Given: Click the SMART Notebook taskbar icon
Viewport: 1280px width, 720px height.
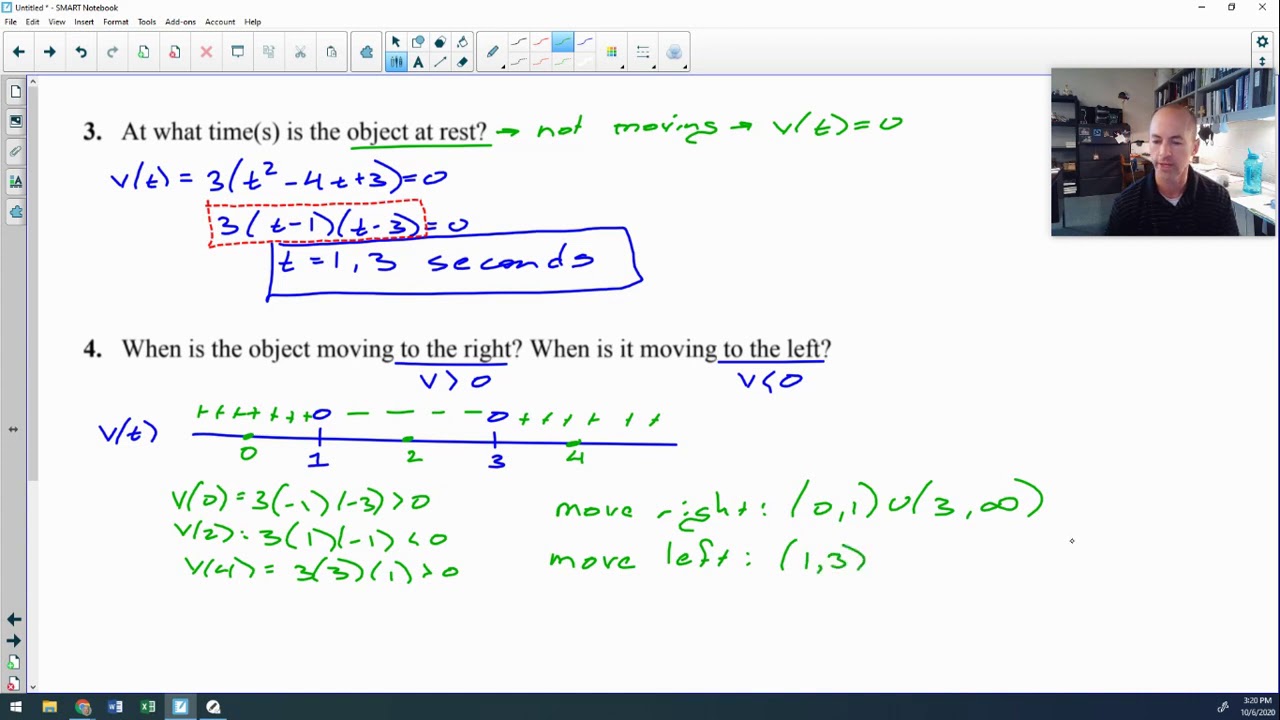Looking at the screenshot, I should click(181, 707).
